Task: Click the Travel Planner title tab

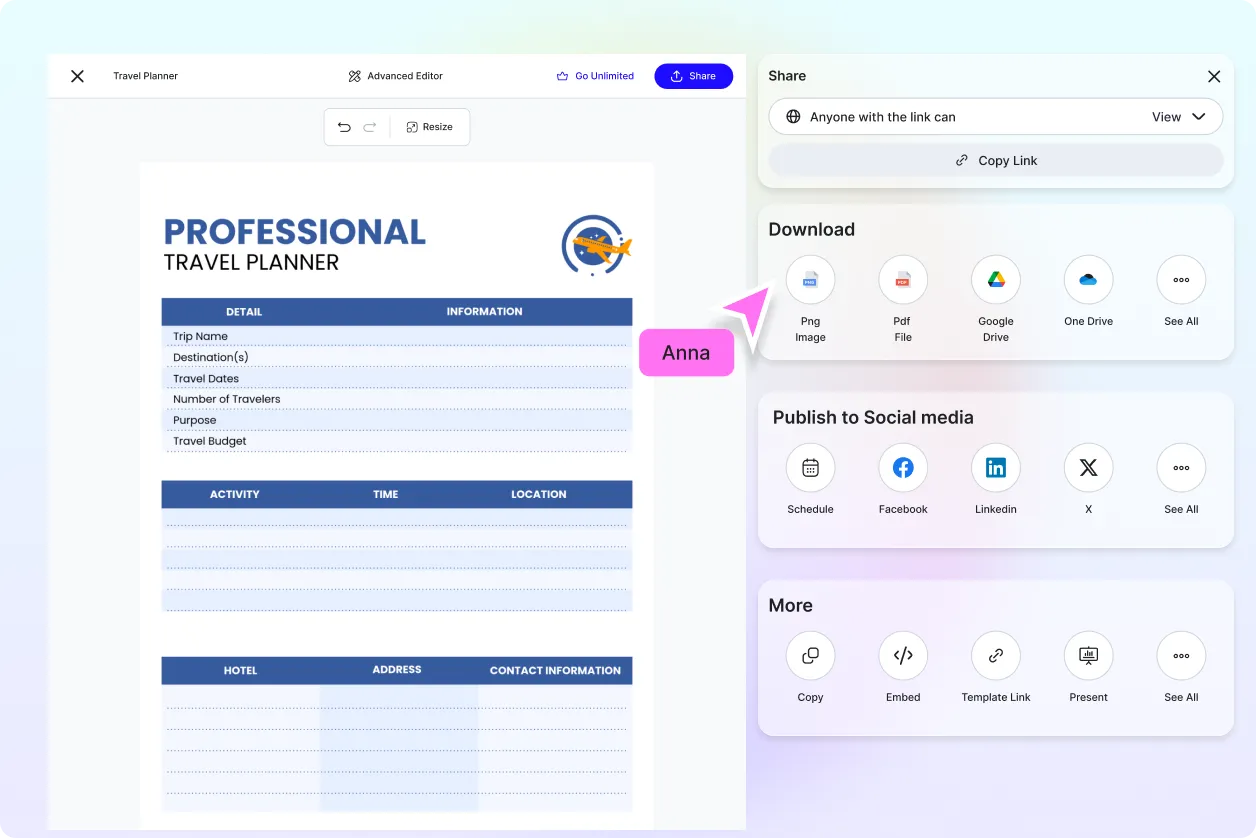Action: tap(145, 75)
